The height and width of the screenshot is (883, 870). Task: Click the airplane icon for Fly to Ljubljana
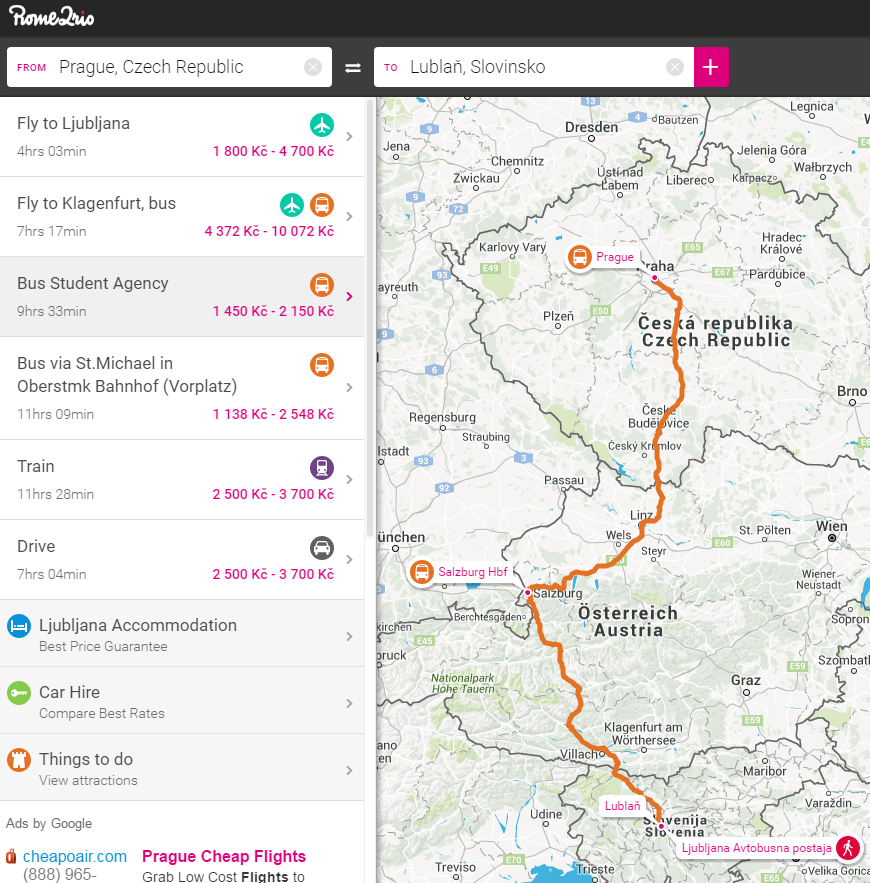click(x=321, y=125)
